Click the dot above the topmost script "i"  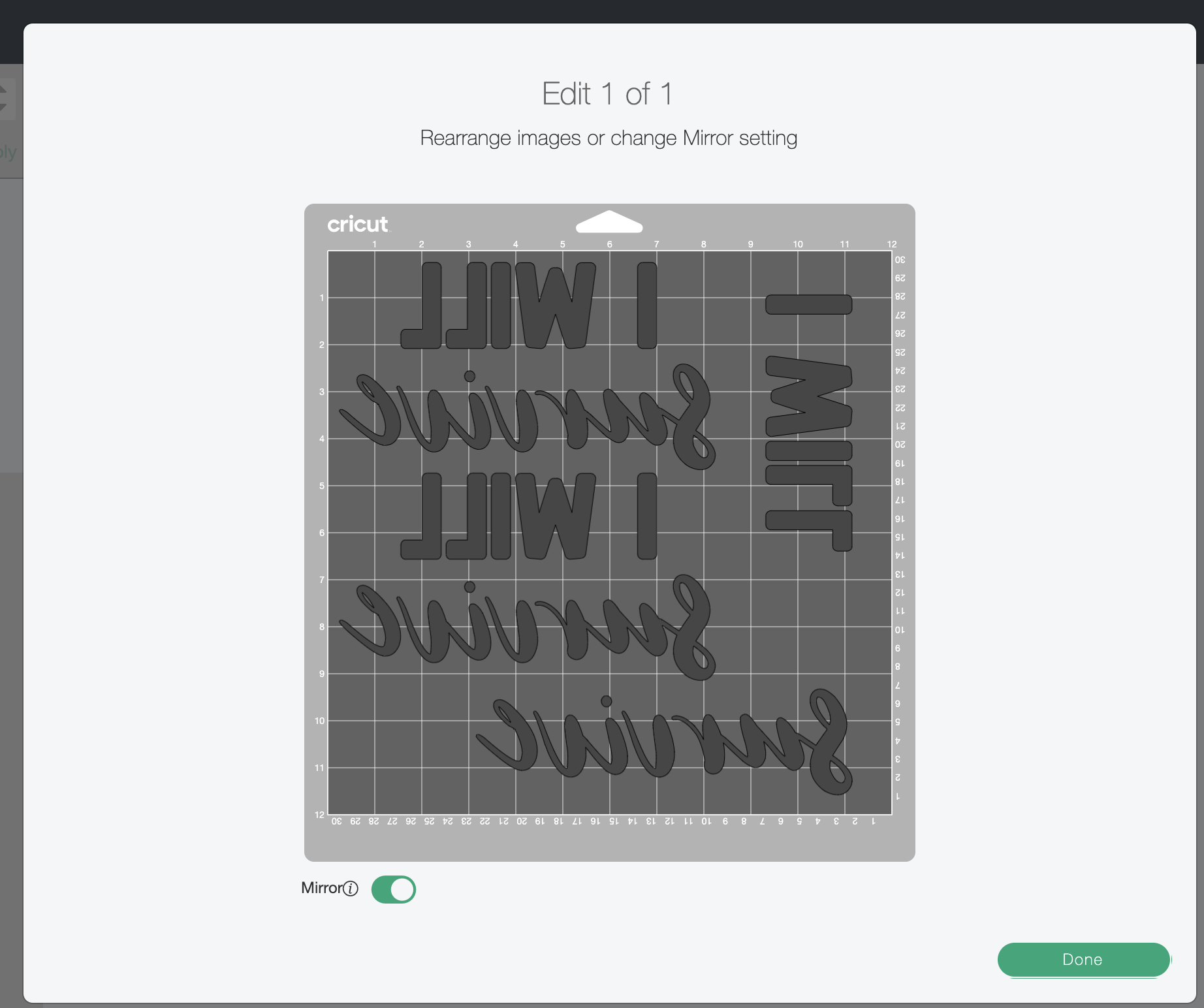pos(469,376)
